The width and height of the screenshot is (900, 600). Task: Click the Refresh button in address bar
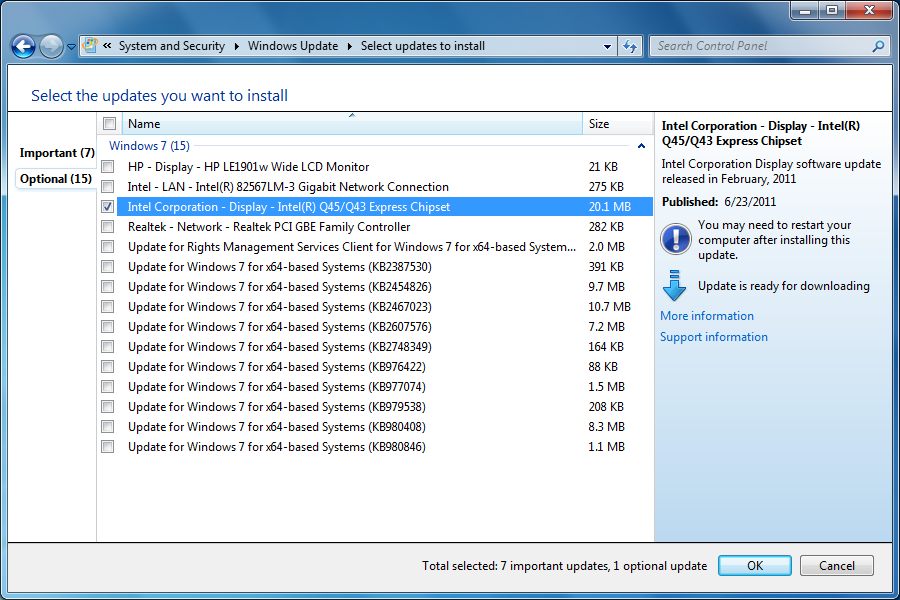click(x=630, y=47)
